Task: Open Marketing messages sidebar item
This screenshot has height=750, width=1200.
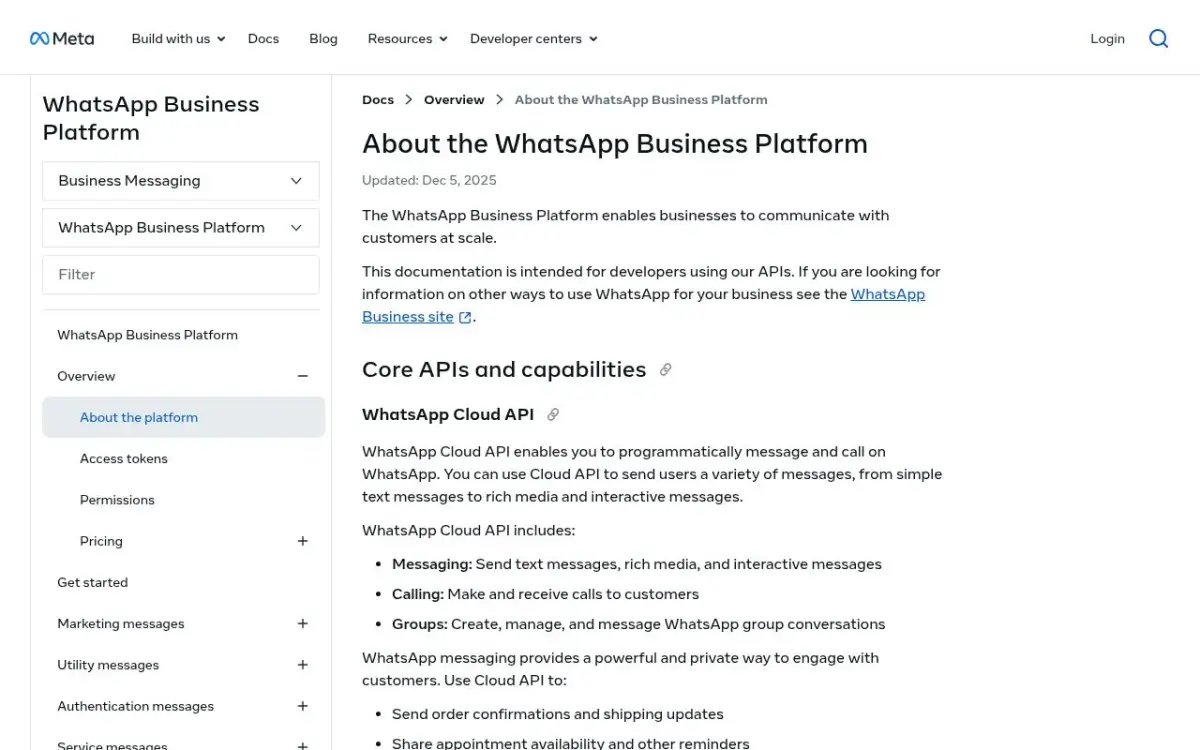Action: click(121, 624)
